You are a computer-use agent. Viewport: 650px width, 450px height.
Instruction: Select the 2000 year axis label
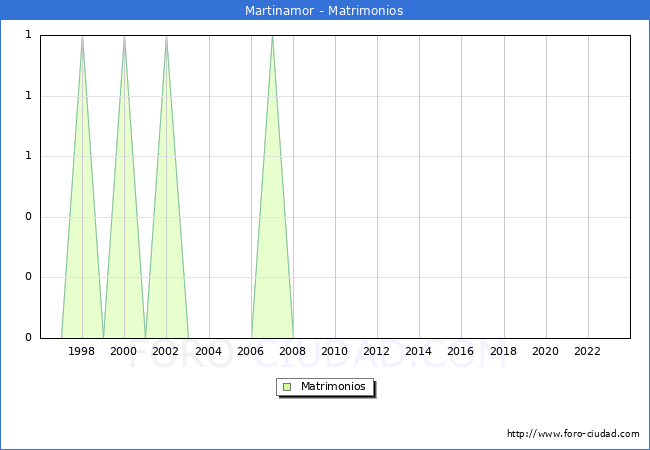pos(124,351)
